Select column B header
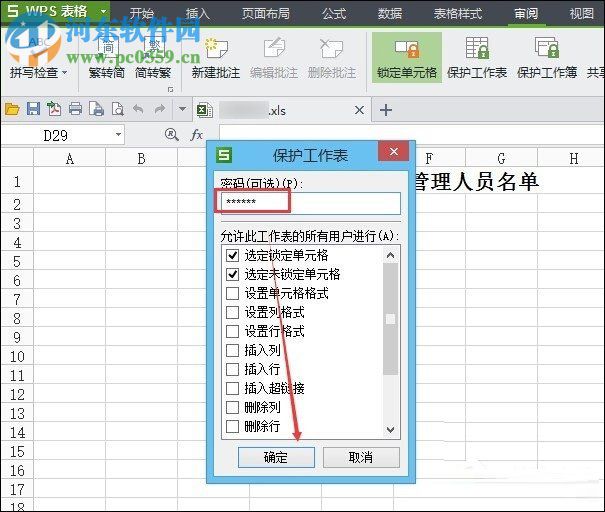 click(x=141, y=159)
